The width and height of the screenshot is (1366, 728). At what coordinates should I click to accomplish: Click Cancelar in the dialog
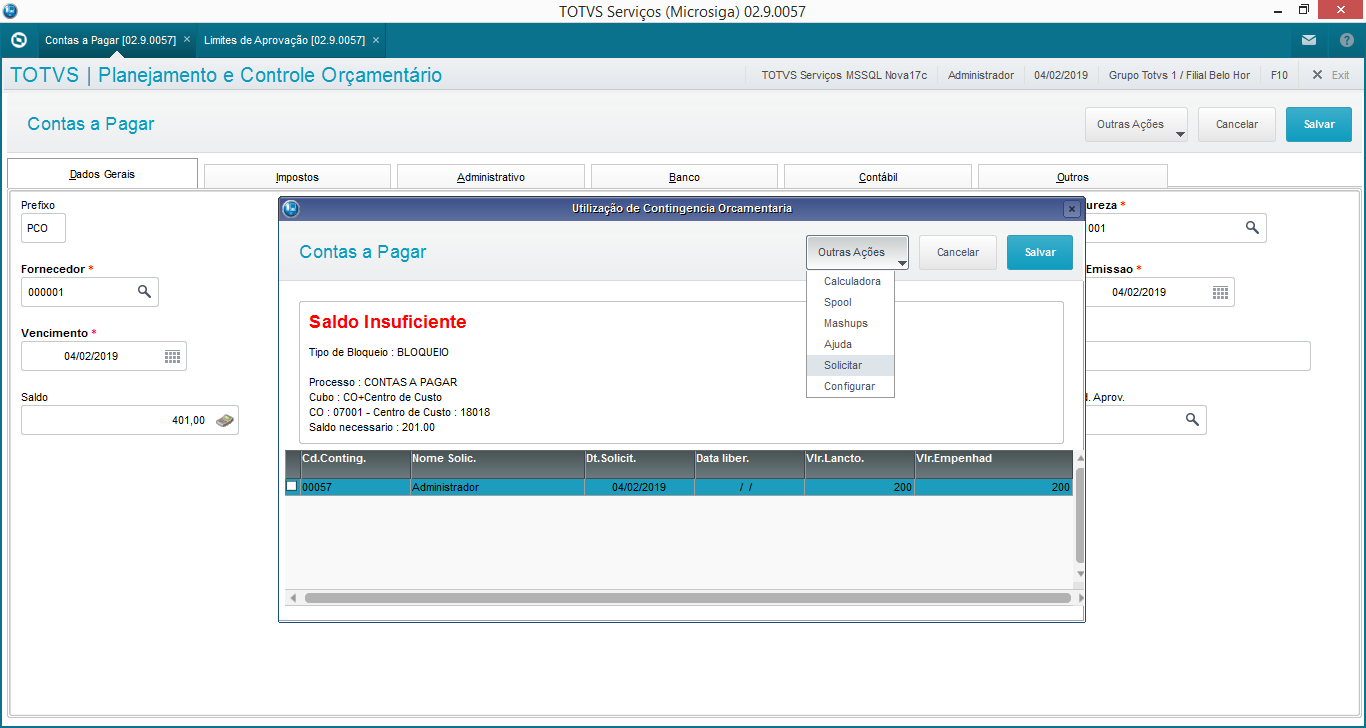click(x=958, y=252)
